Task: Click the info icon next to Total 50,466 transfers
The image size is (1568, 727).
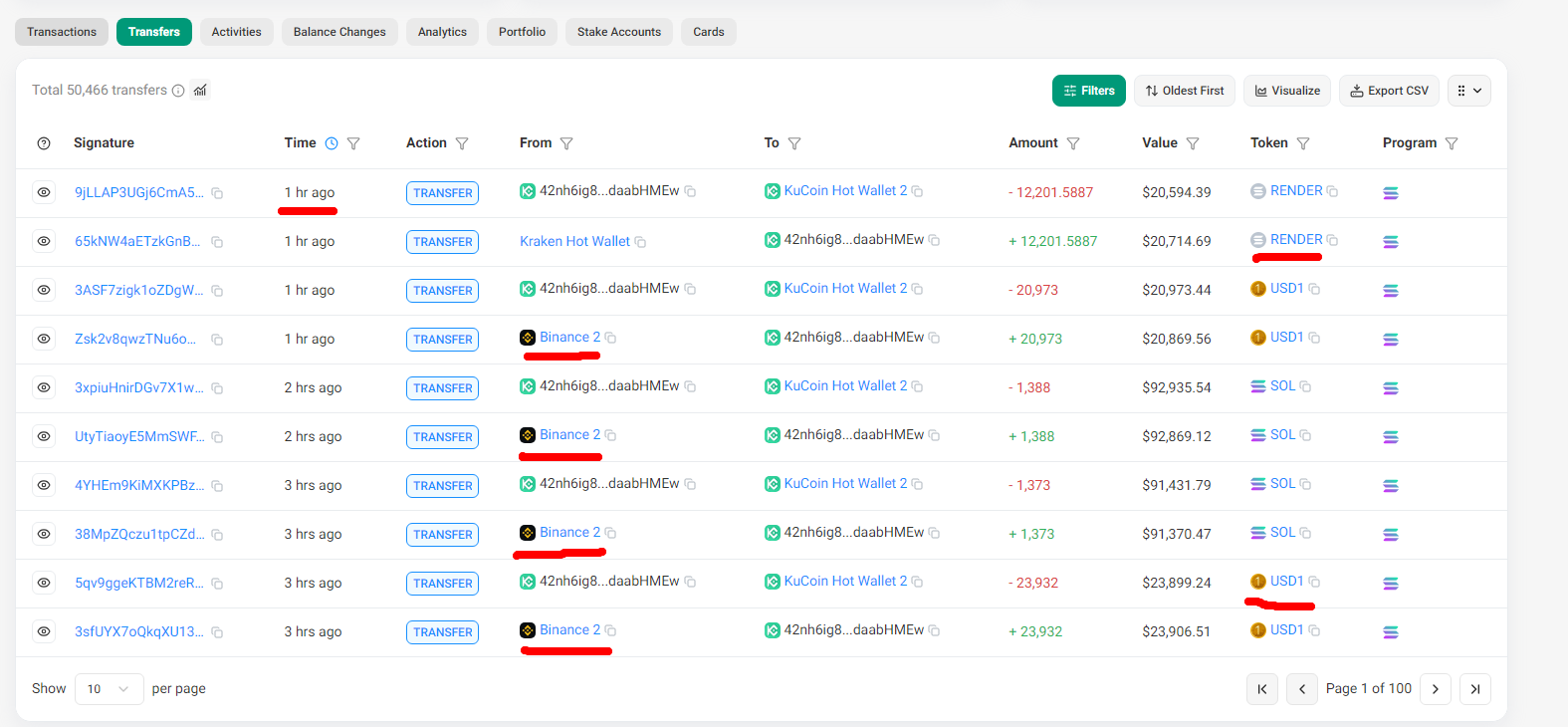Action: [178, 91]
